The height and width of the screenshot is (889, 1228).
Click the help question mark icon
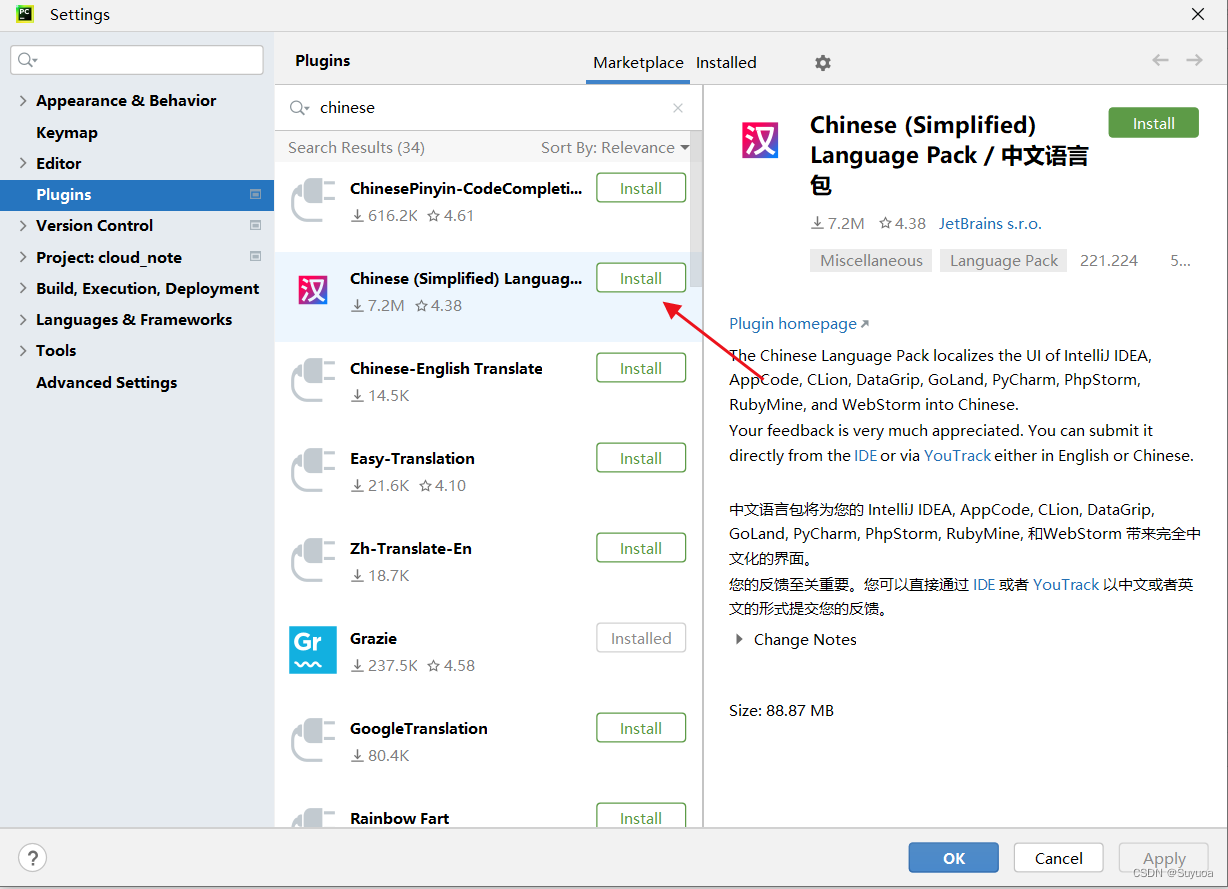point(32,857)
